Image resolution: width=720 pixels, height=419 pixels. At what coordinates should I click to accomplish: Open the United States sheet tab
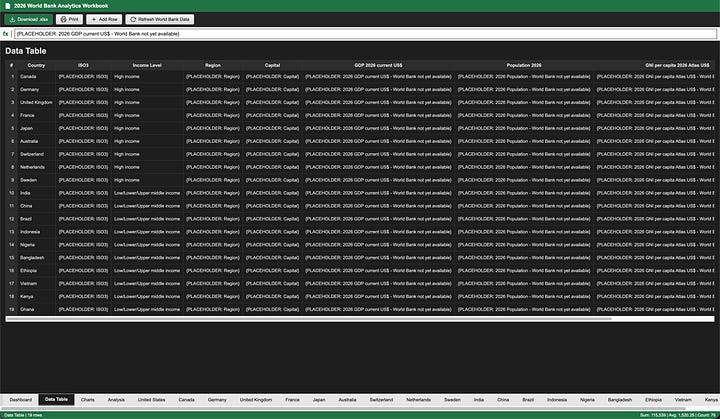coord(152,400)
